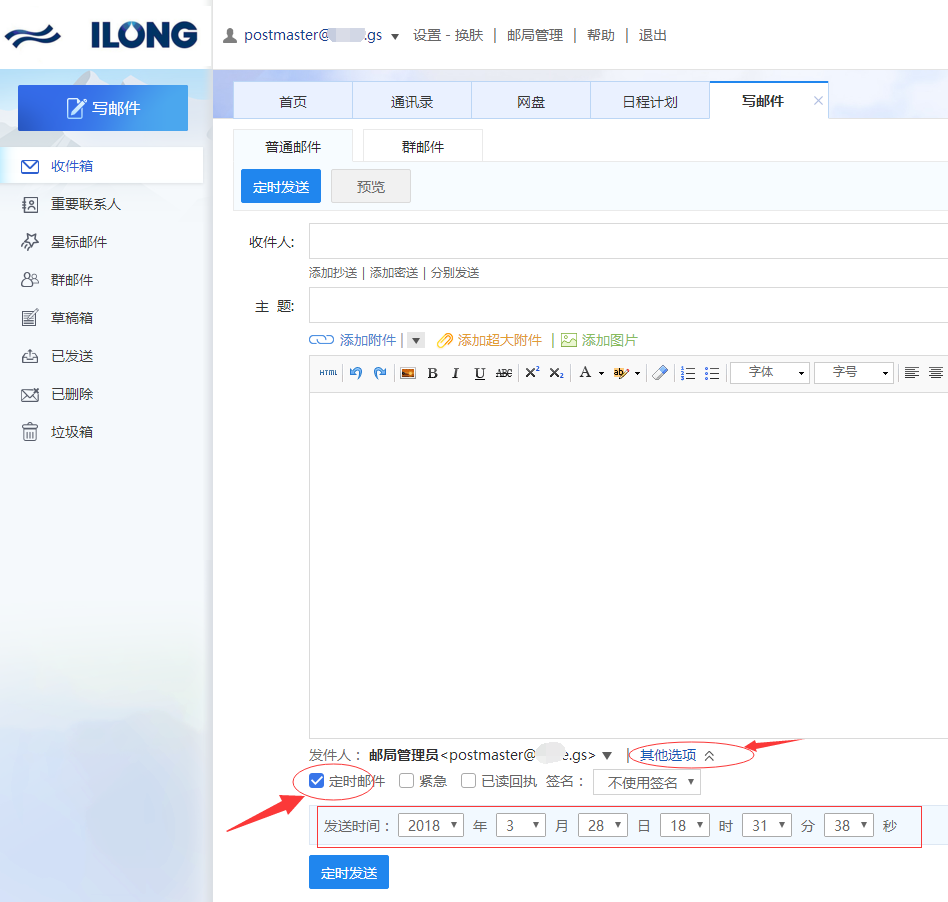
Task: Click the undo arrow in editor toolbar
Action: (x=356, y=373)
